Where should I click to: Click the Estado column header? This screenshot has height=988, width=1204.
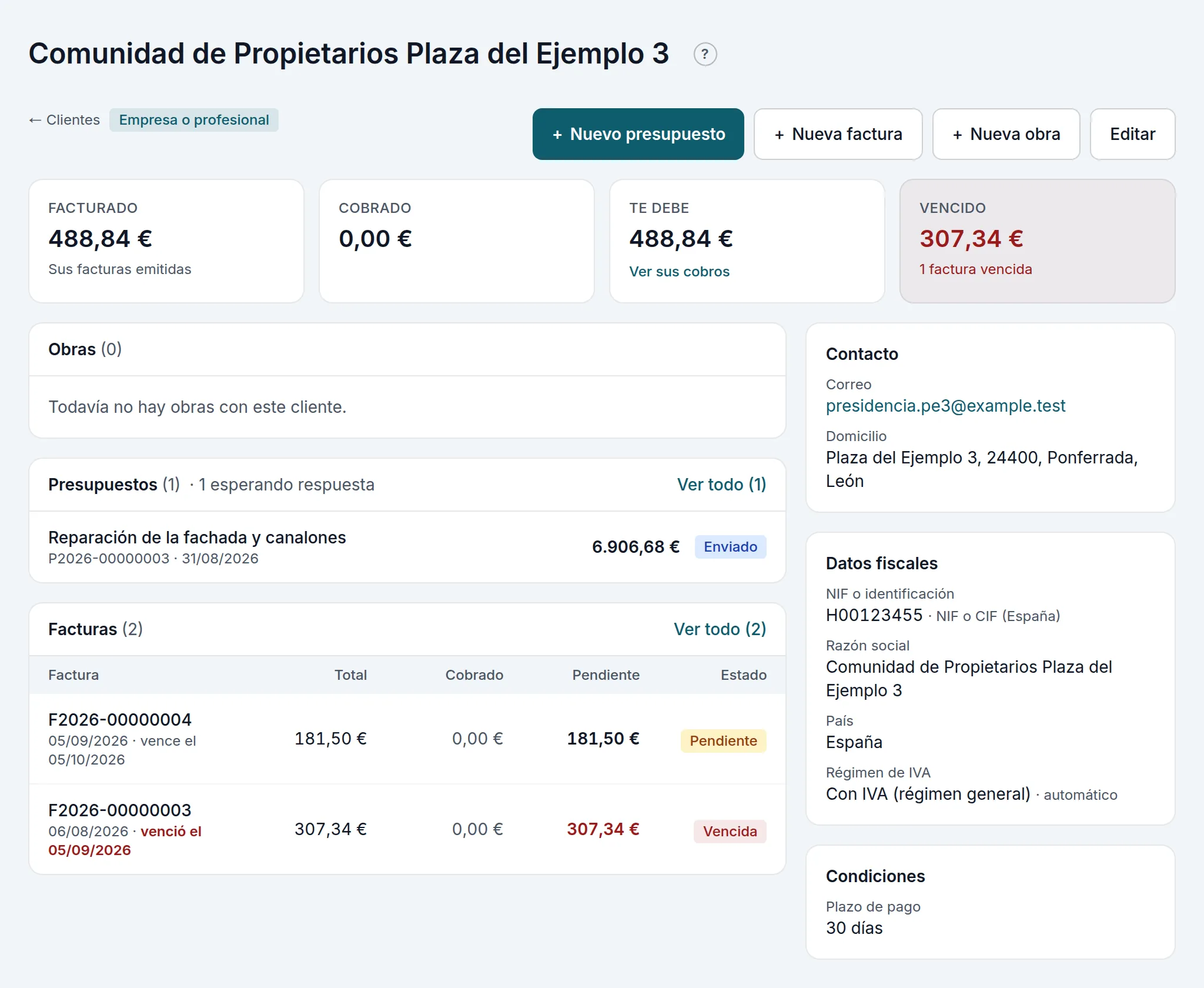(x=743, y=675)
